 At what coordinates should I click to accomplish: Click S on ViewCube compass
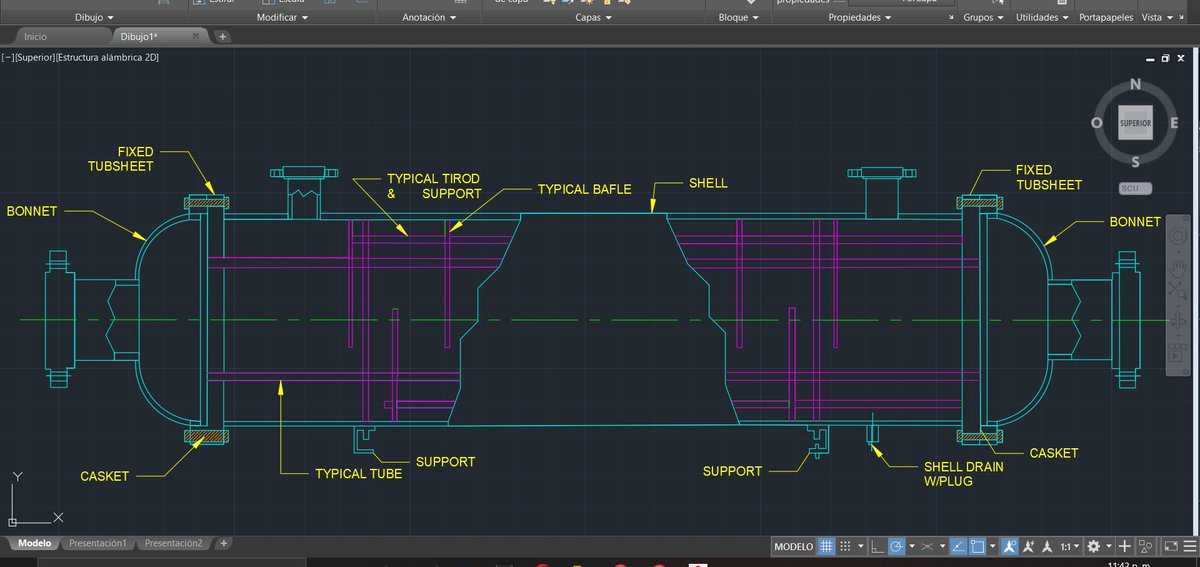[x=1135, y=162]
